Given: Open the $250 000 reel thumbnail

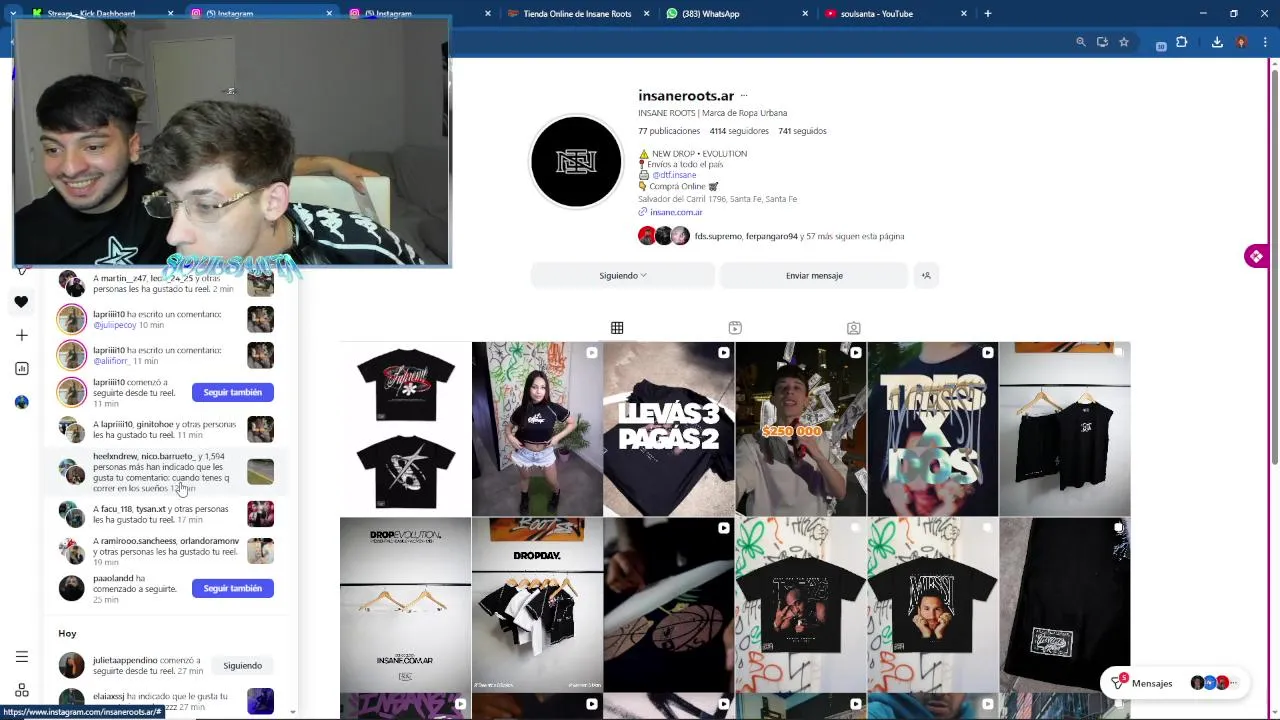Looking at the screenshot, I should point(801,429).
